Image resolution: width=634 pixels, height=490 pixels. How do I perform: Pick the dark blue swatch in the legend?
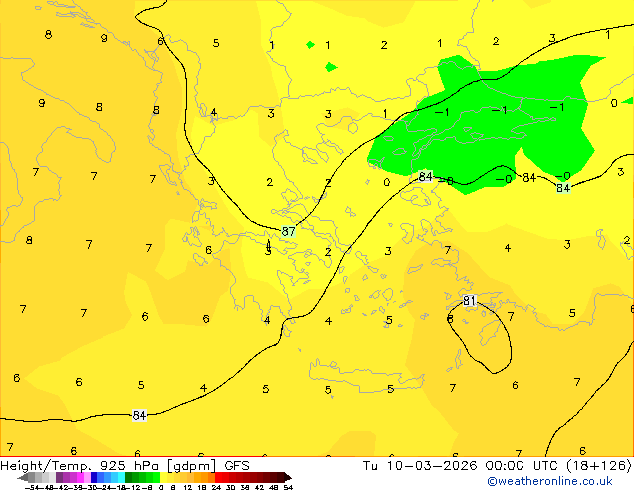coord(94,477)
